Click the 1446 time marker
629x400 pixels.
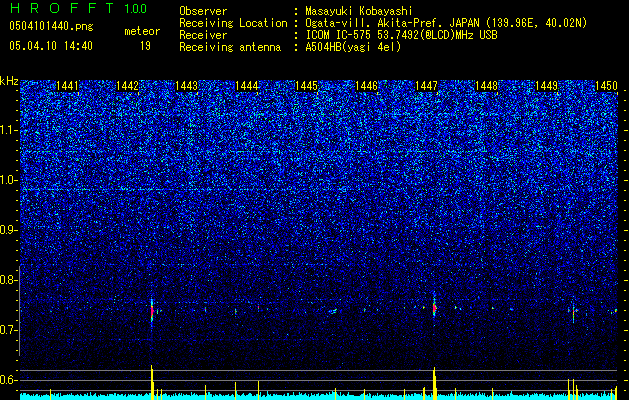pos(367,86)
